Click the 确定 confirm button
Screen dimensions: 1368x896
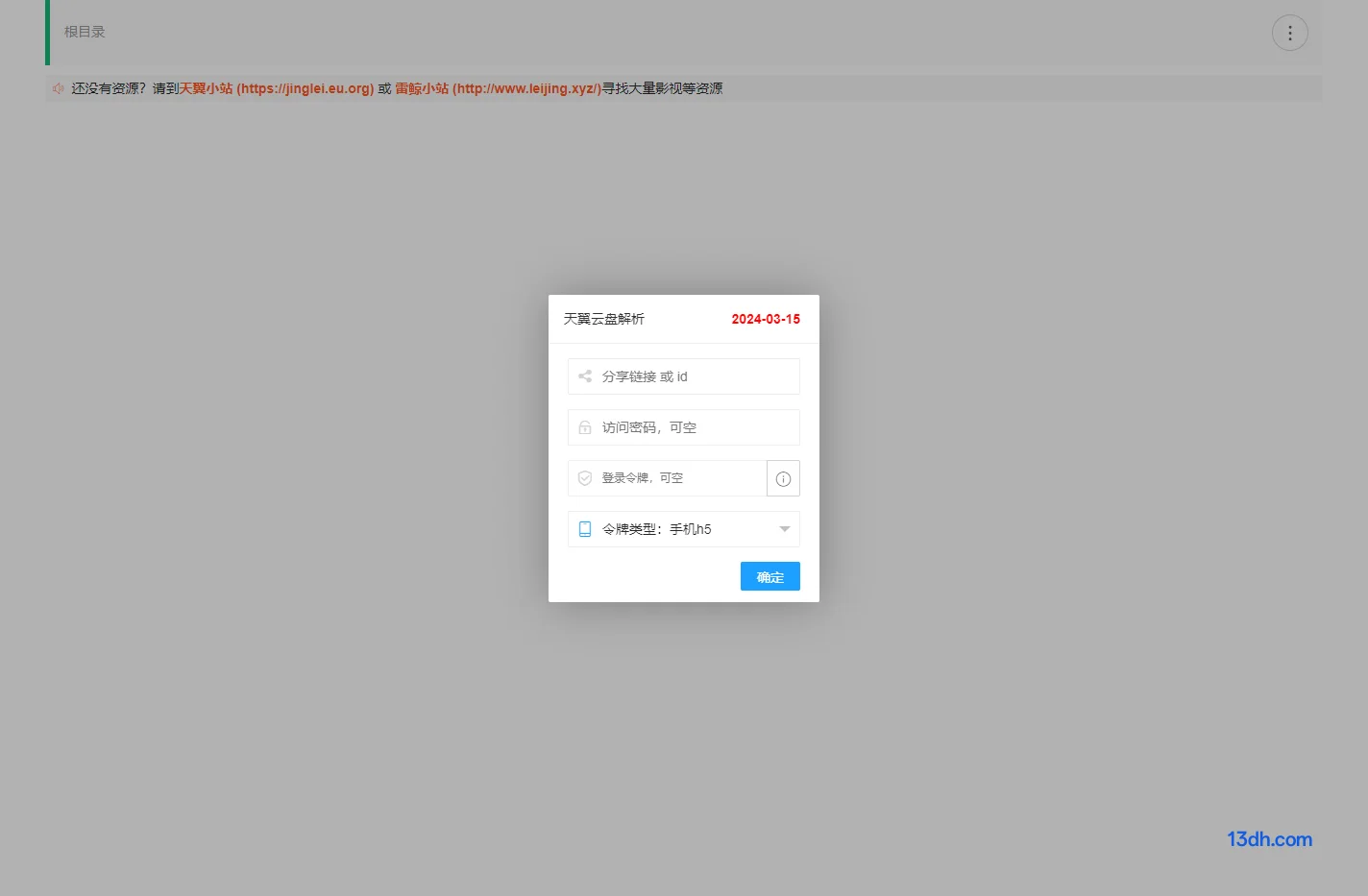[769, 576]
